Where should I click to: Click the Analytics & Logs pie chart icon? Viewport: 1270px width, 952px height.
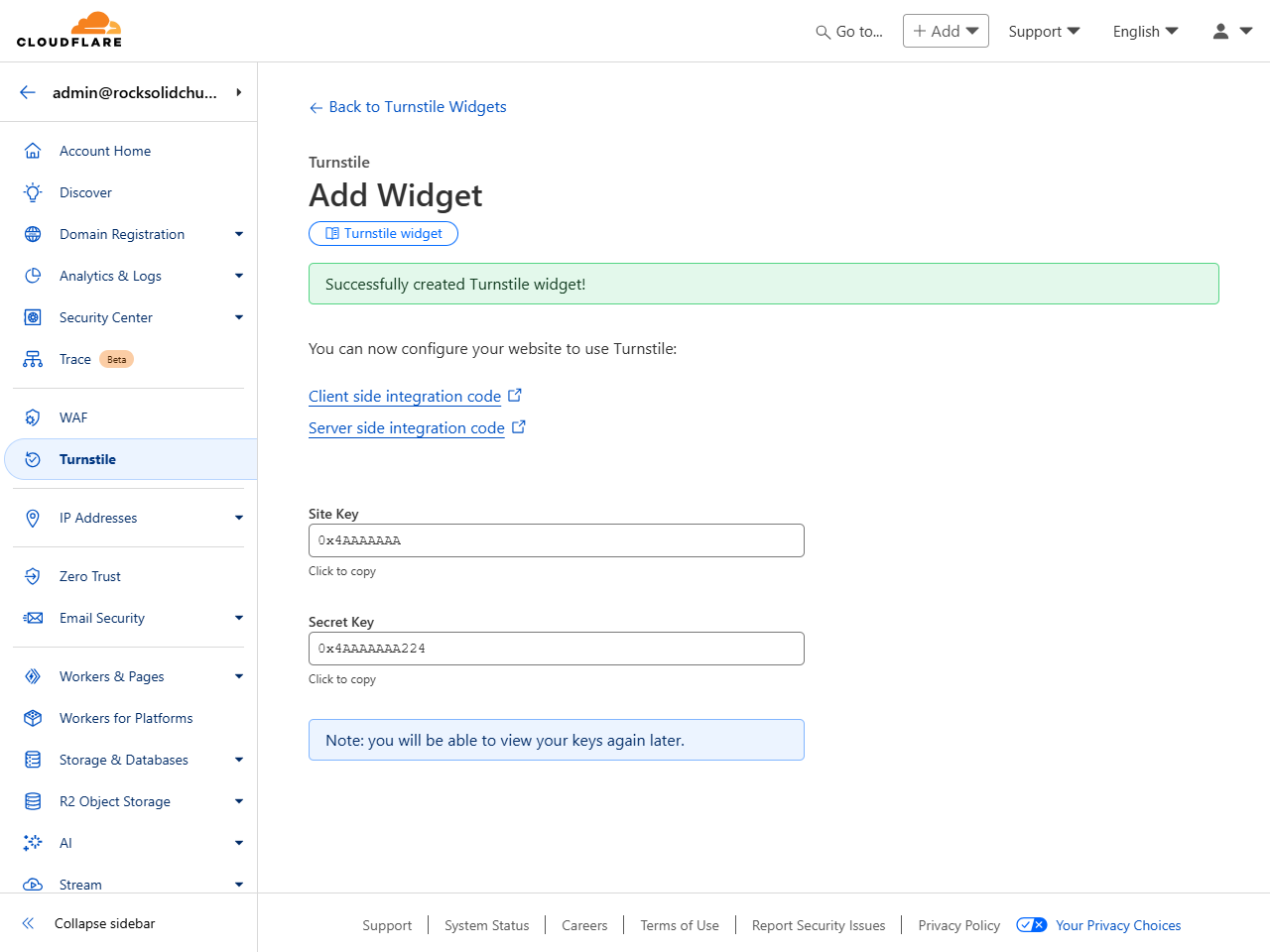33,276
